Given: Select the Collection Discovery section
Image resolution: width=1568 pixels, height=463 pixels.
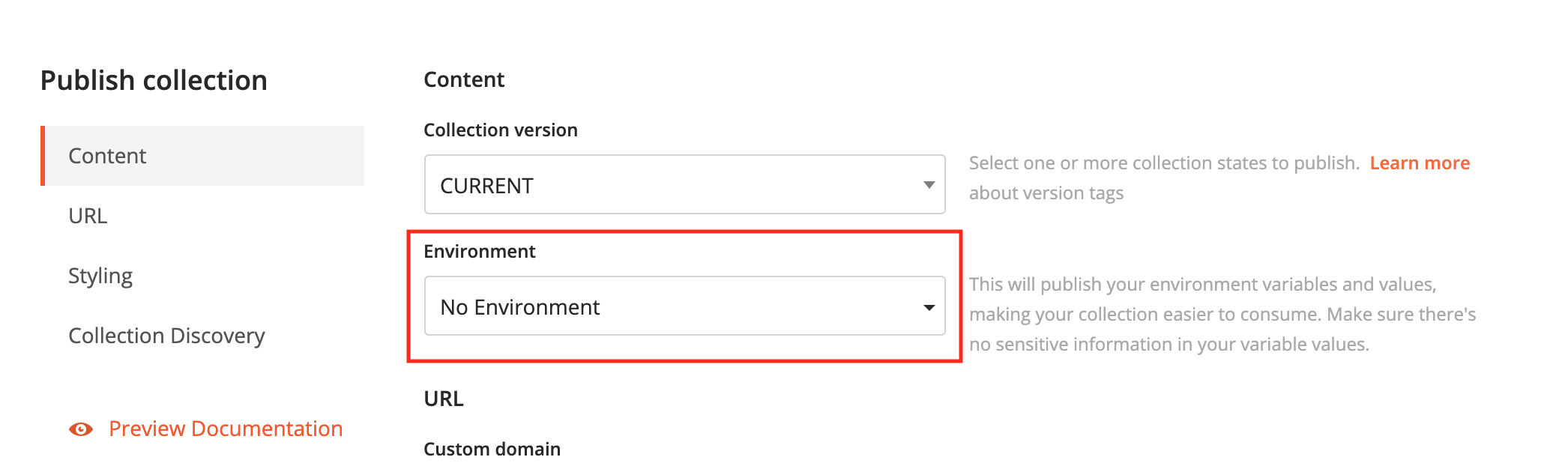Looking at the screenshot, I should click(166, 336).
